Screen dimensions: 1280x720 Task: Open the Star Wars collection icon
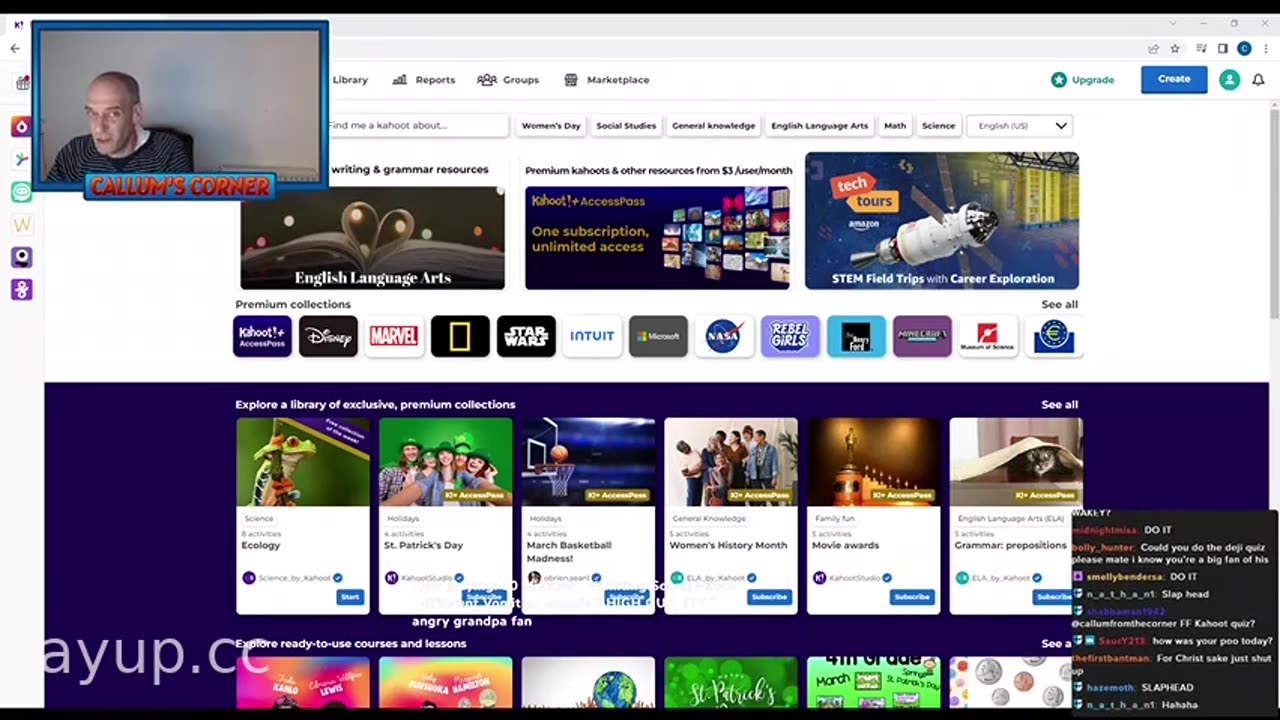tap(526, 336)
